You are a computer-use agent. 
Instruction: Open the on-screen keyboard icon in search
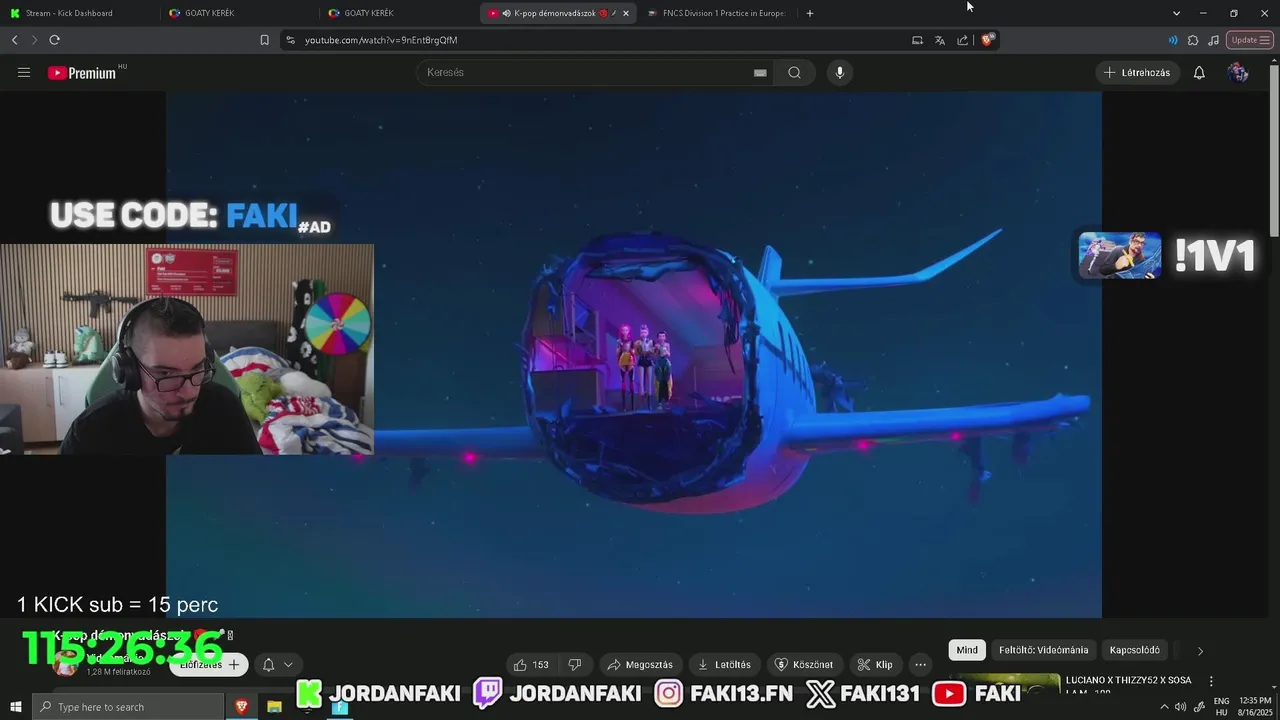tap(760, 72)
